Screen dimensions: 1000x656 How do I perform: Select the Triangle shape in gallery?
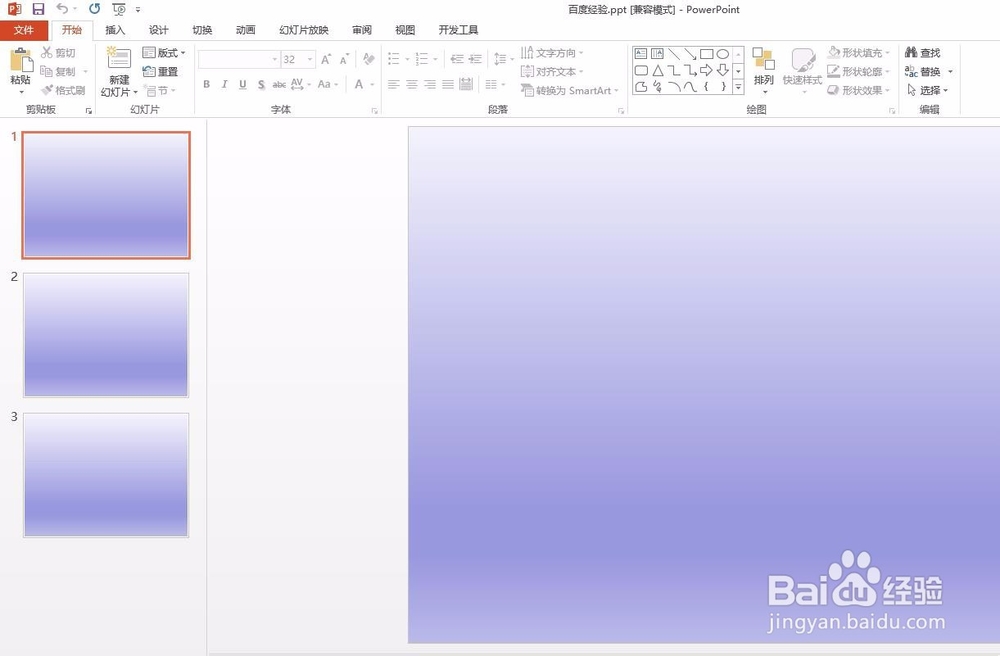click(x=658, y=70)
